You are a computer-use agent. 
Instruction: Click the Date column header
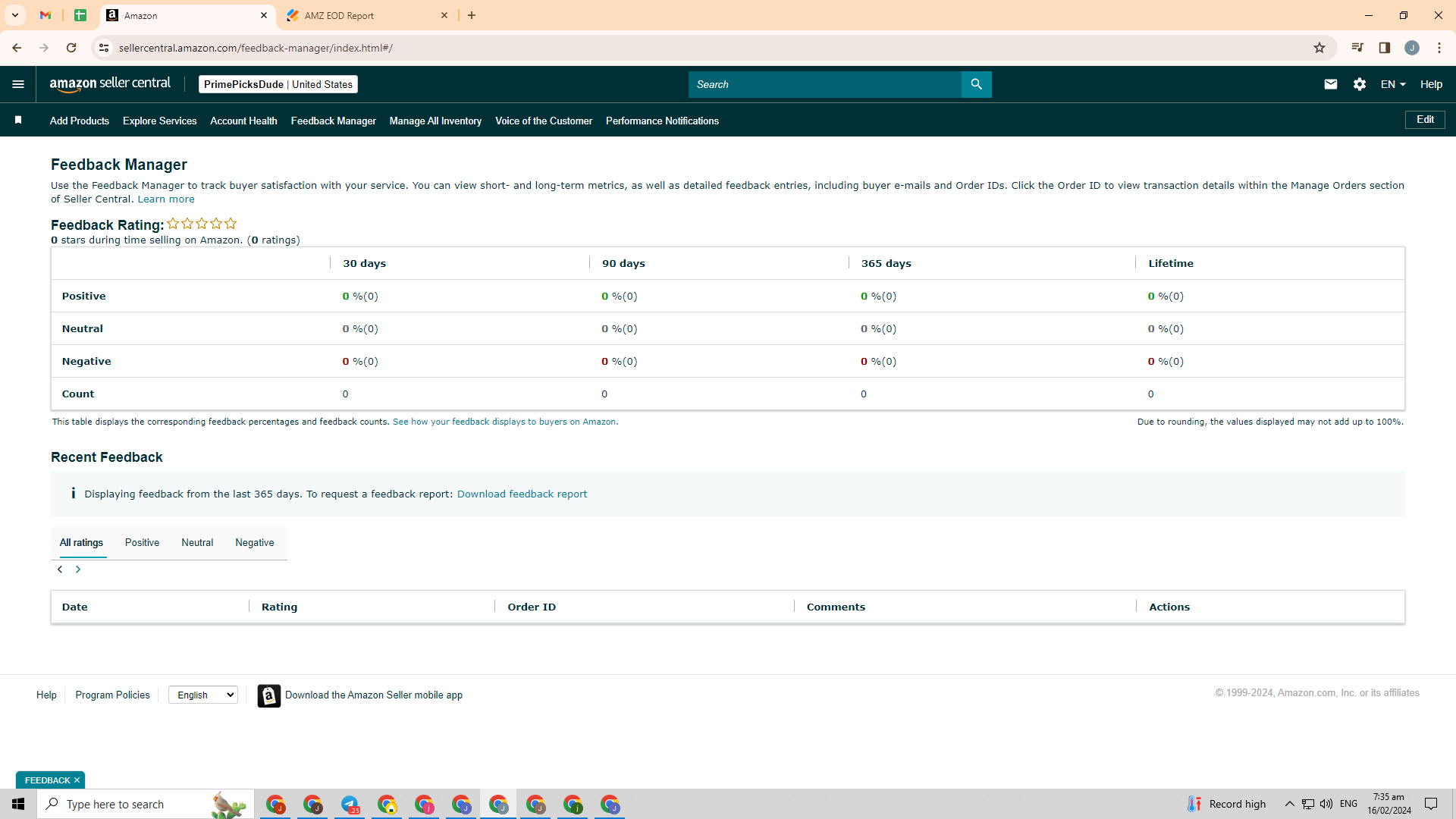75,607
